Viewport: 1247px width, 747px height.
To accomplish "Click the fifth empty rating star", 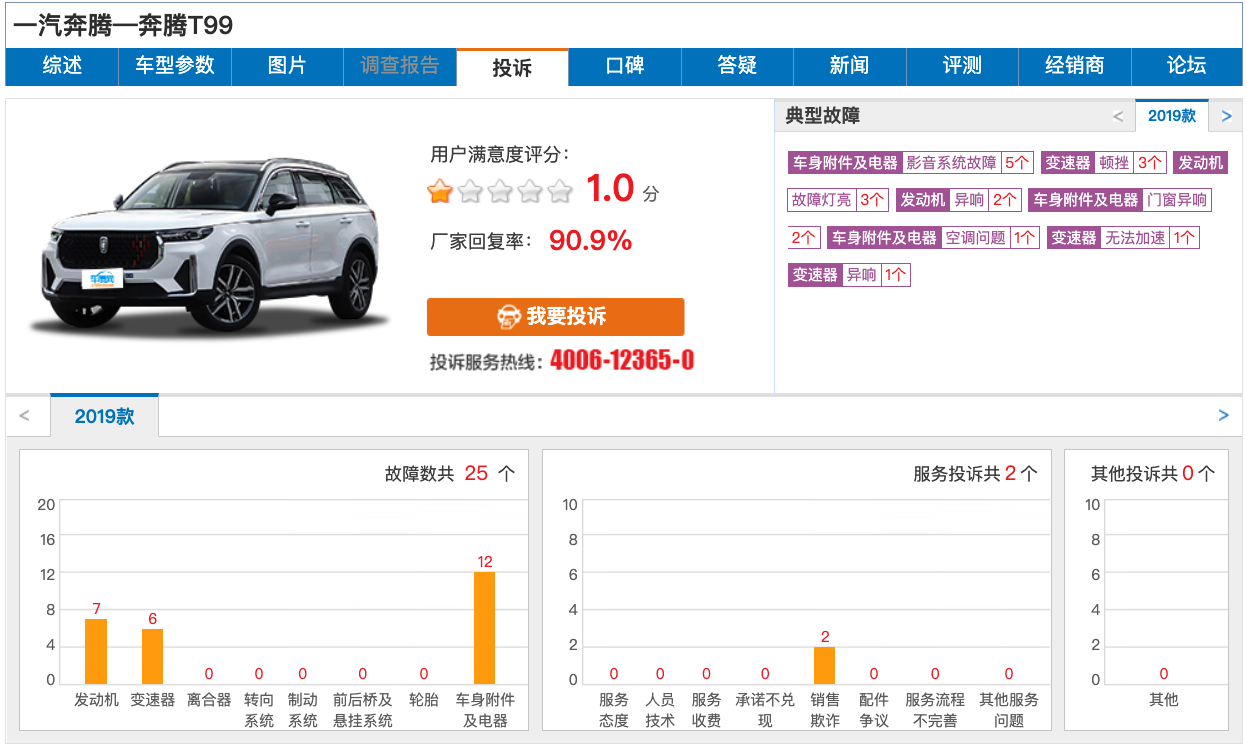I will point(560,191).
